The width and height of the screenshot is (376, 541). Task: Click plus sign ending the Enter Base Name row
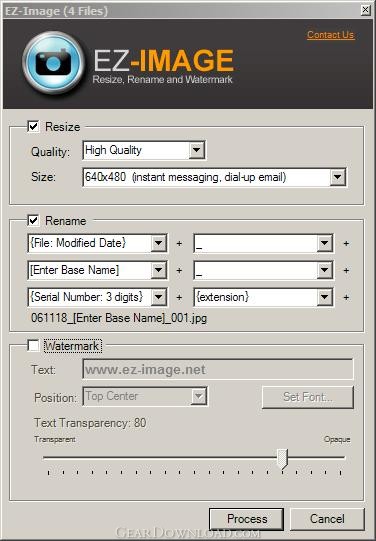click(346, 270)
